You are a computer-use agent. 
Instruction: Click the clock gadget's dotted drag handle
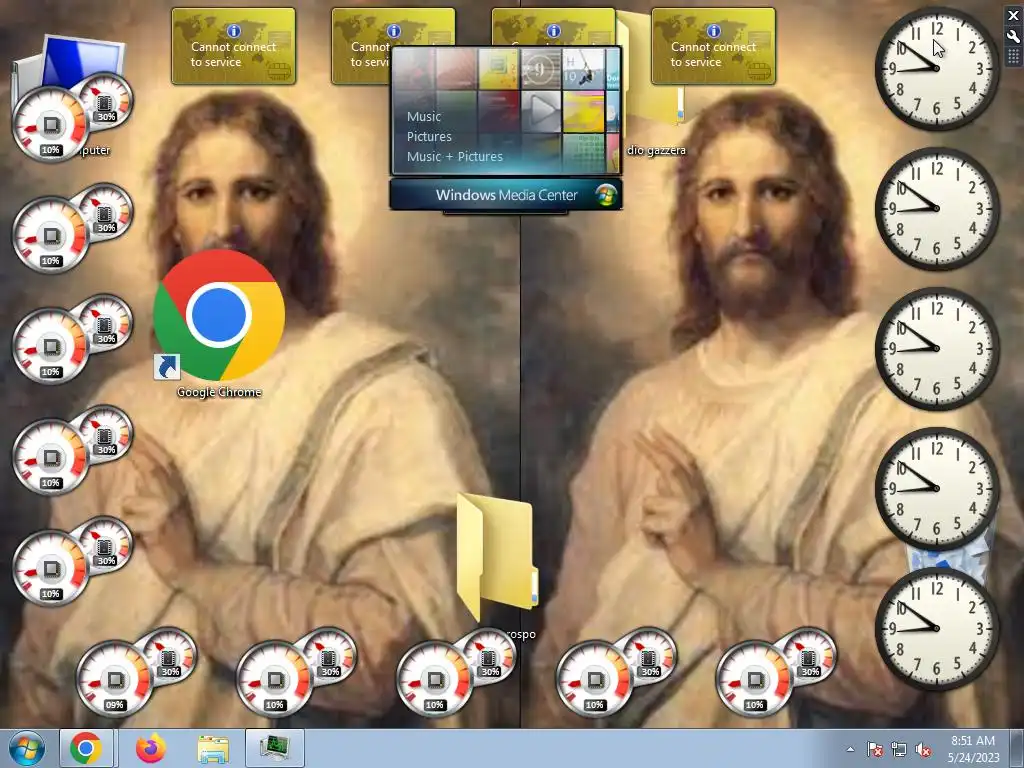pos(1014,57)
